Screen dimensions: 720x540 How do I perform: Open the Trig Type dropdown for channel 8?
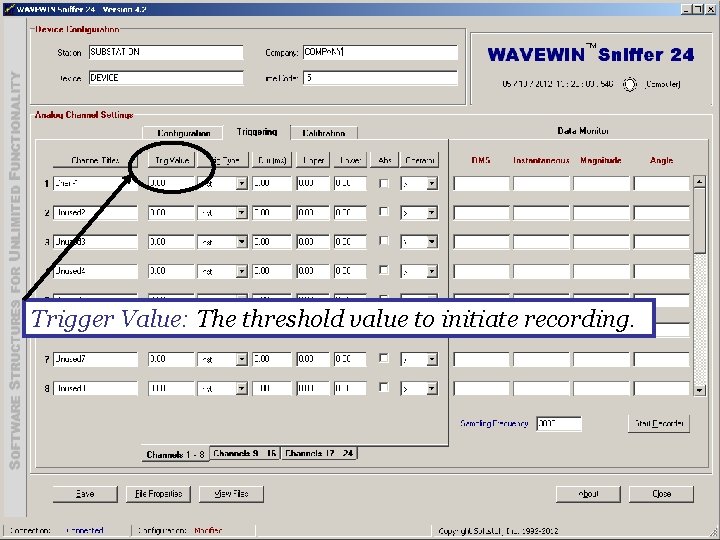[242, 388]
